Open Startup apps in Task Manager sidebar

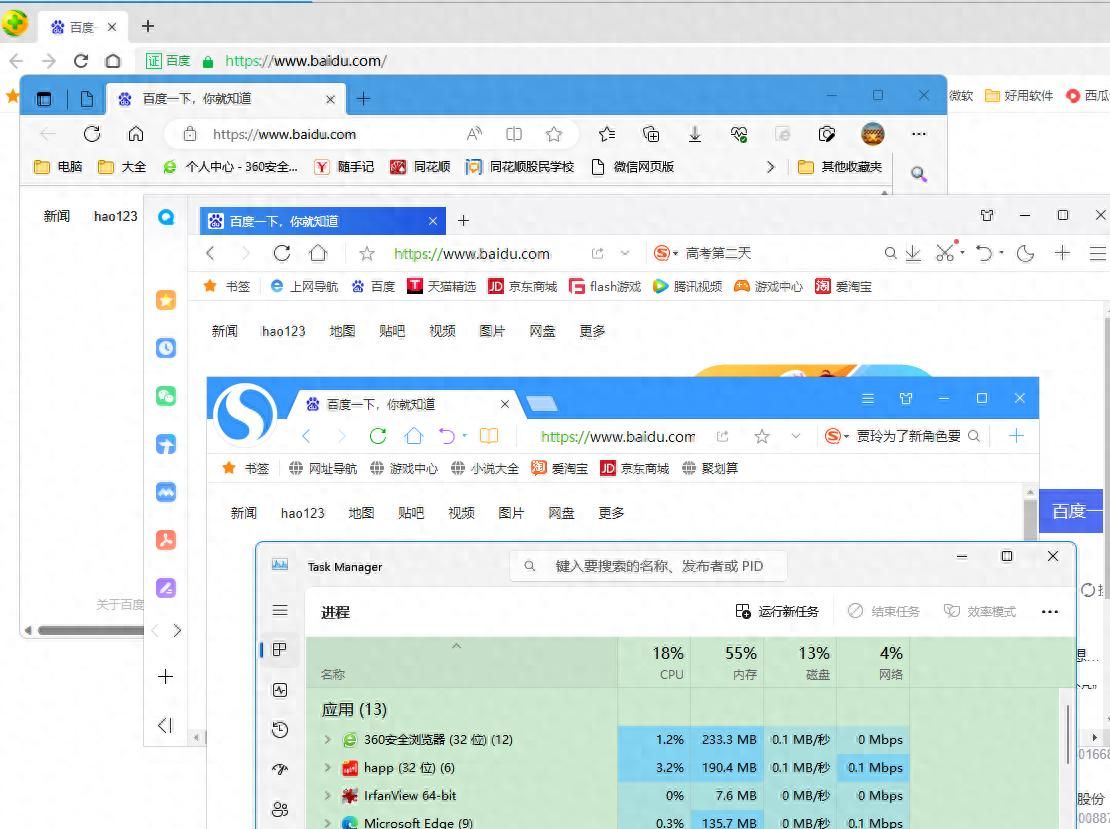point(280,769)
